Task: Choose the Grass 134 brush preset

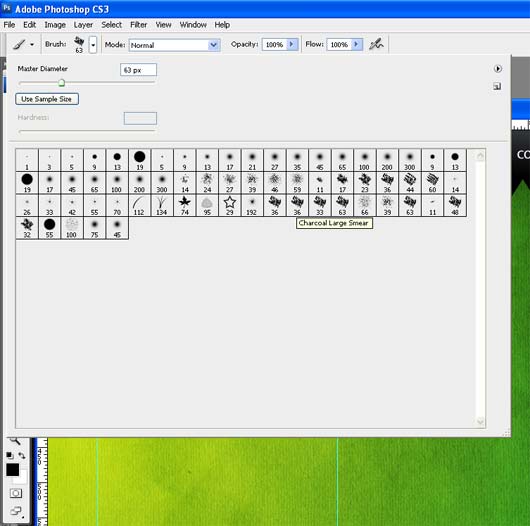Action: pos(162,205)
